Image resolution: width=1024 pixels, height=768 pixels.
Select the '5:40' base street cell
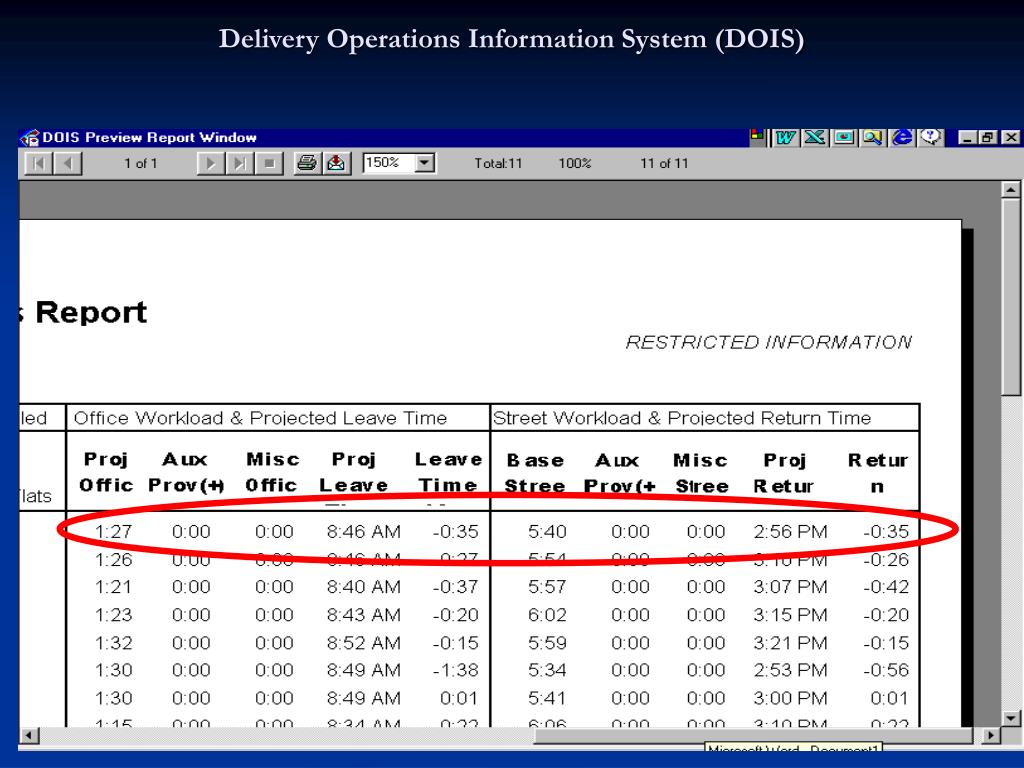point(547,532)
